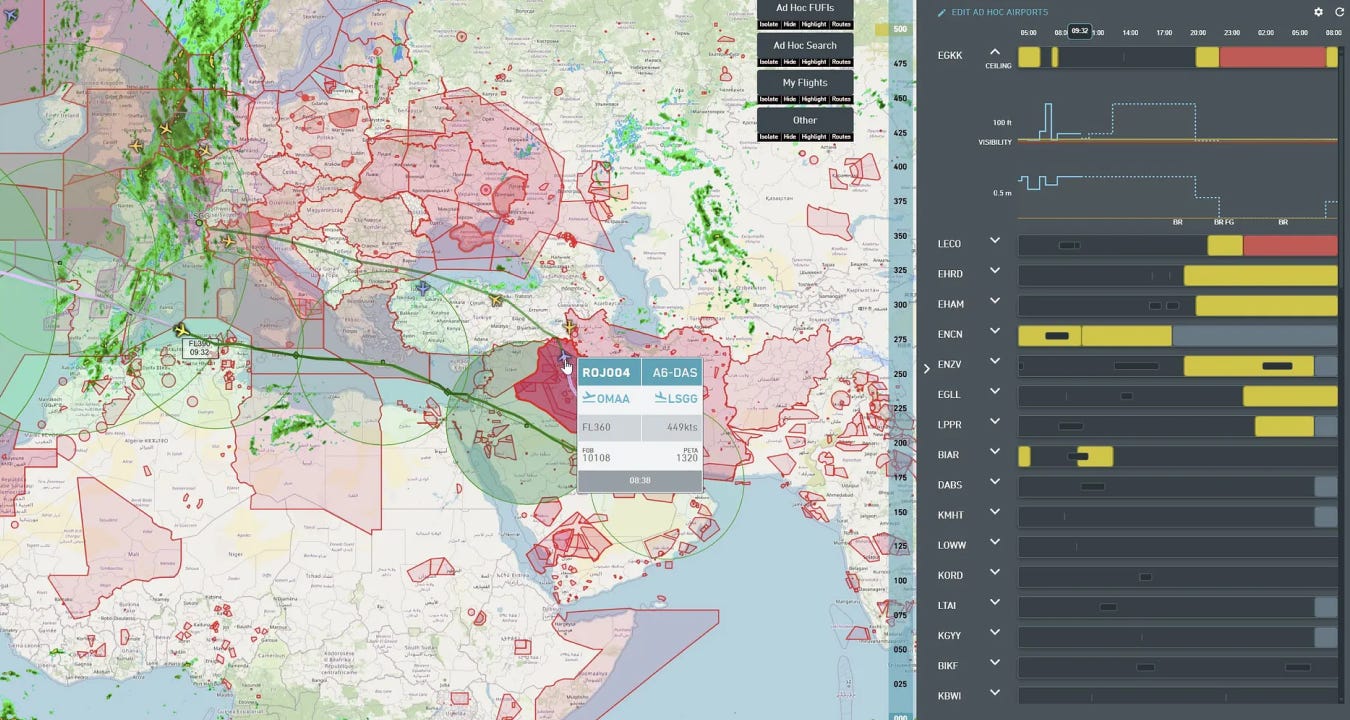This screenshot has width=1350, height=720.
Task: Click the aircraft icon in top-left map corner
Action: [11, 15]
